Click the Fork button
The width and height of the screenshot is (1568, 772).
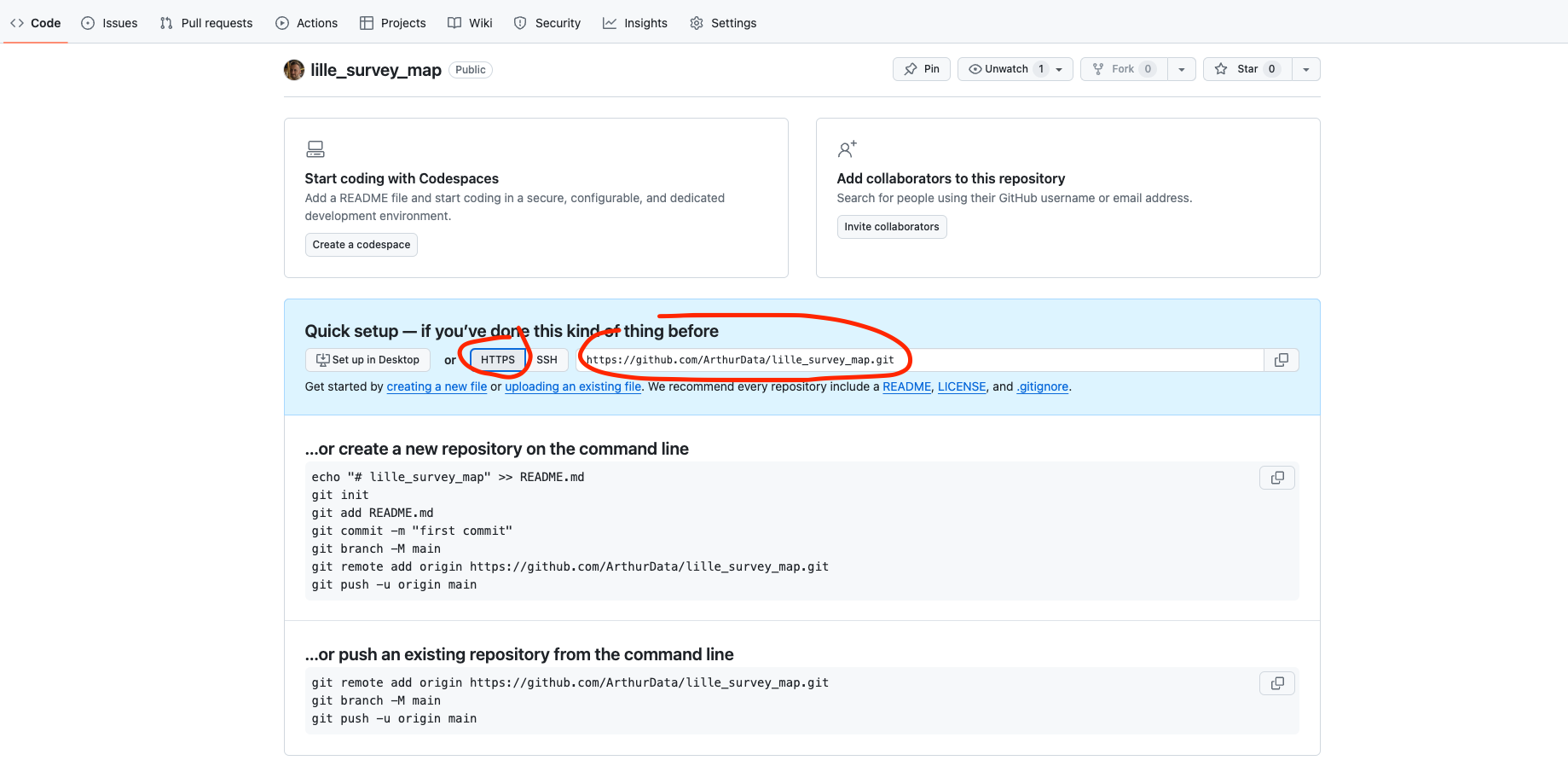pyautogui.click(x=1124, y=69)
